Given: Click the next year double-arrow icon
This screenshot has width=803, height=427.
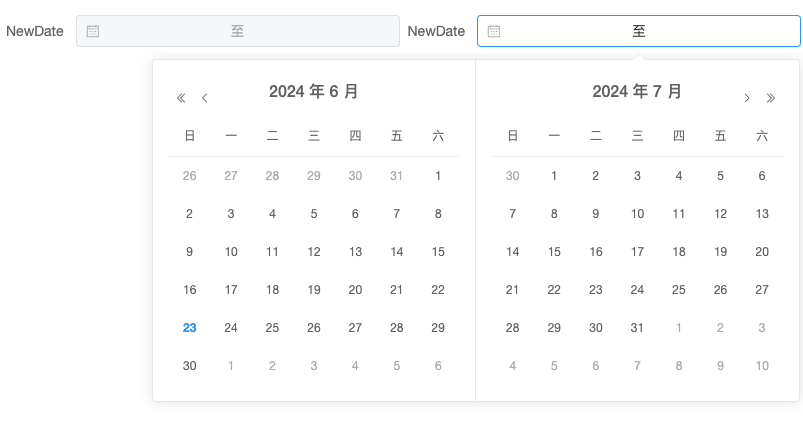Looking at the screenshot, I should (771, 98).
